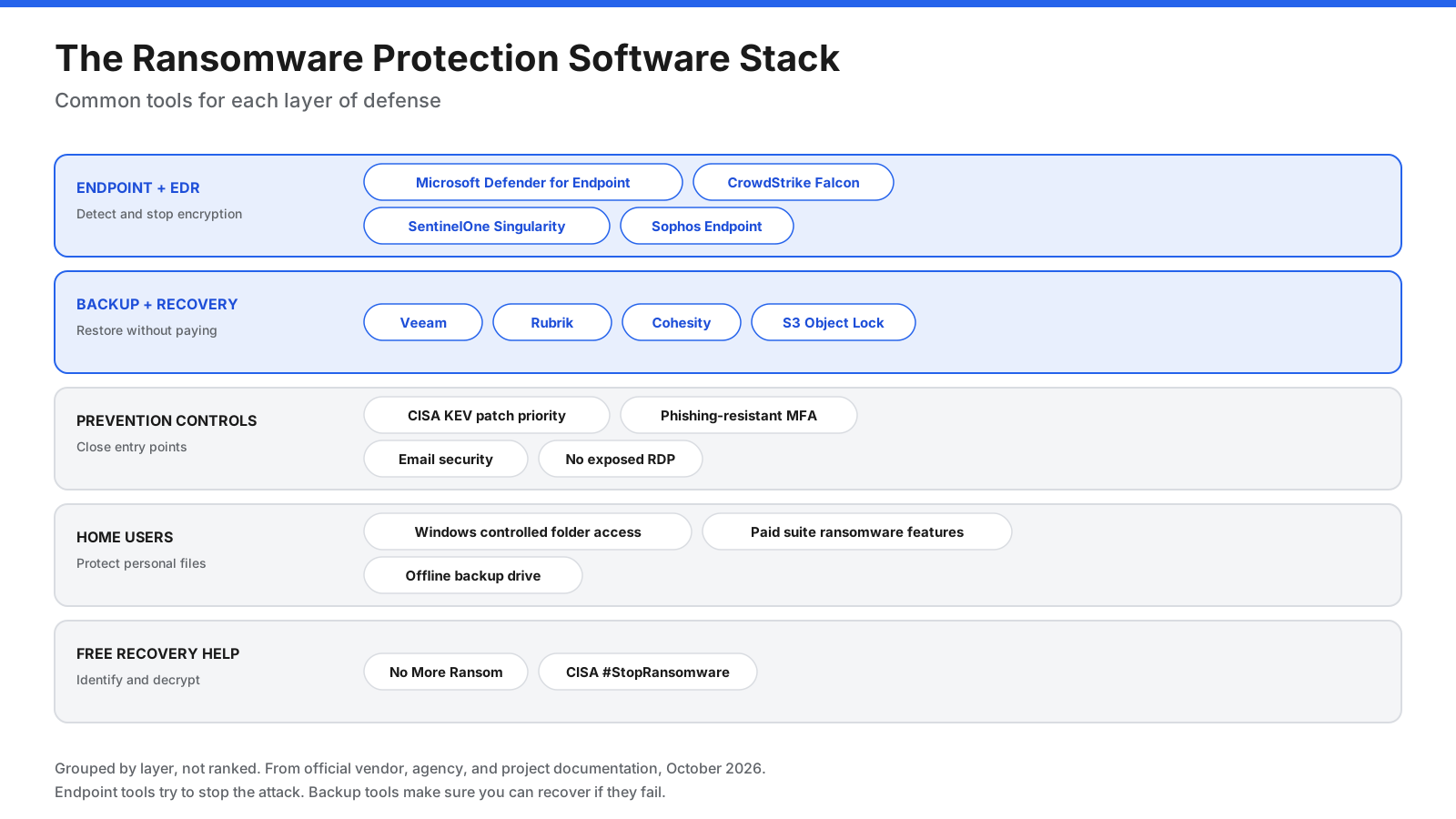Click the 'Protect personal files' text
Screen dimensions: 1456x819
(141, 563)
